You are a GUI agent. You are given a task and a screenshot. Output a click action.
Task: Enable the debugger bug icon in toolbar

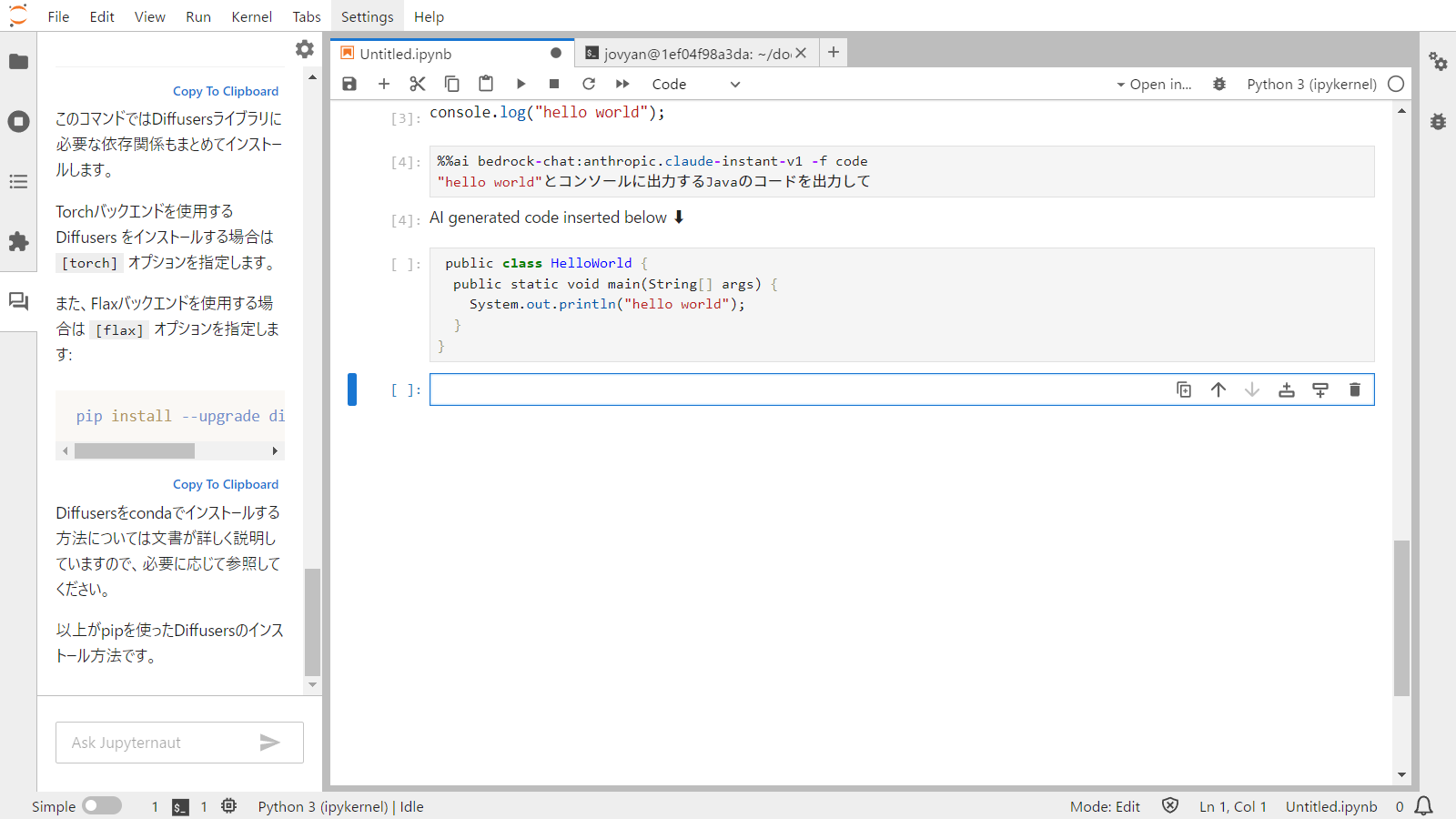coord(1219,84)
